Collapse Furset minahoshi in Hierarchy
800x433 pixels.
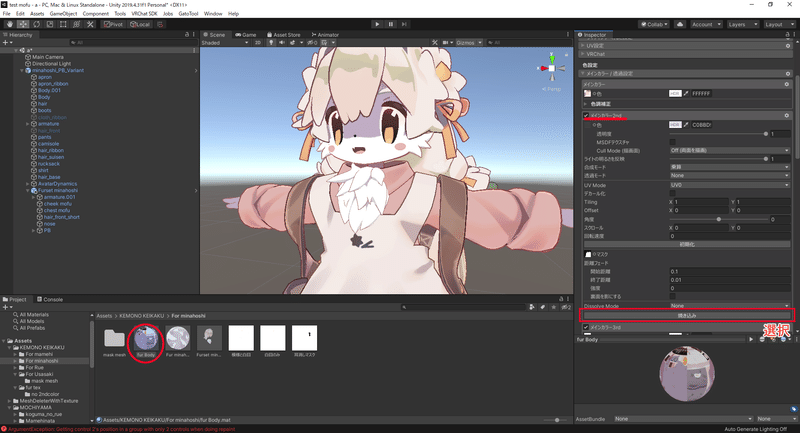pyautogui.click(x=28, y=190)
